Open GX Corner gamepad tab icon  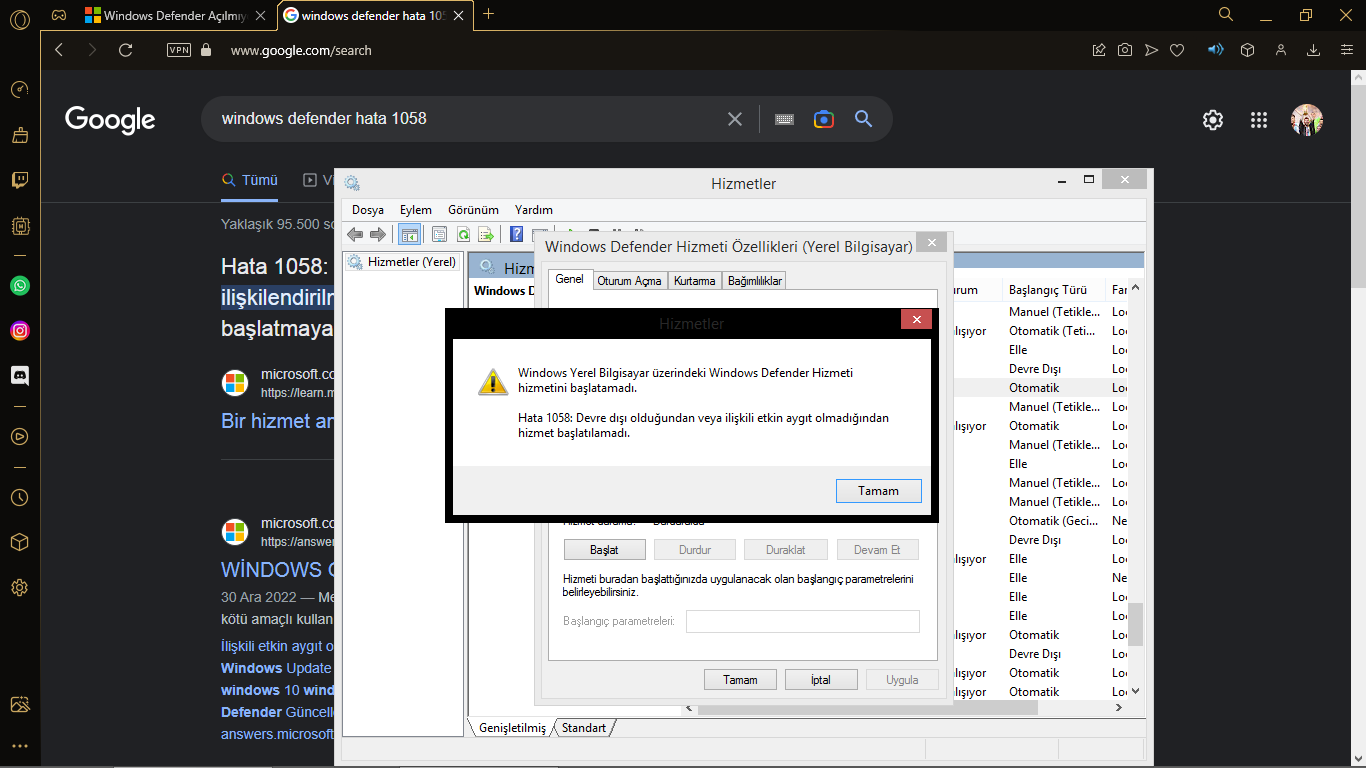(59, 15)
